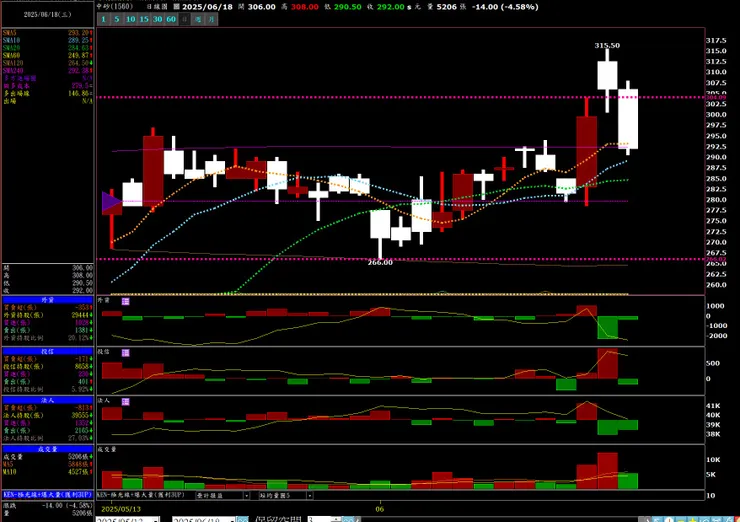The width and height of the screenshot is (740, 522).
Task: Click the SMA10 value 289.25
Action: tap(79, 41)
